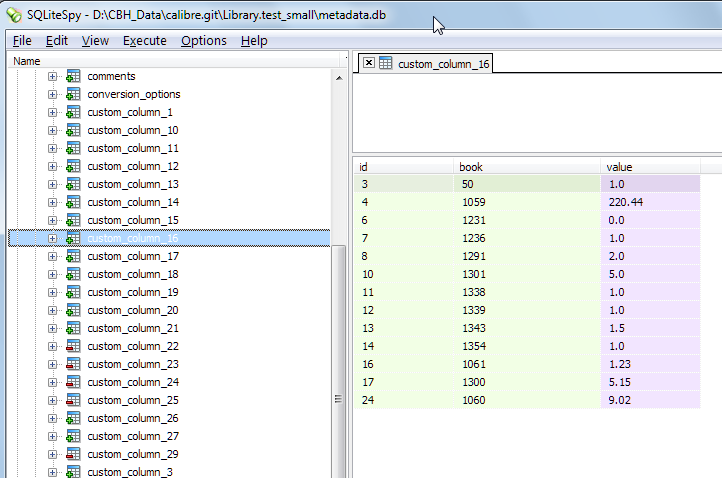Click the custom_column_22 red table icon
722x478 pixels.
click(73, 346)
